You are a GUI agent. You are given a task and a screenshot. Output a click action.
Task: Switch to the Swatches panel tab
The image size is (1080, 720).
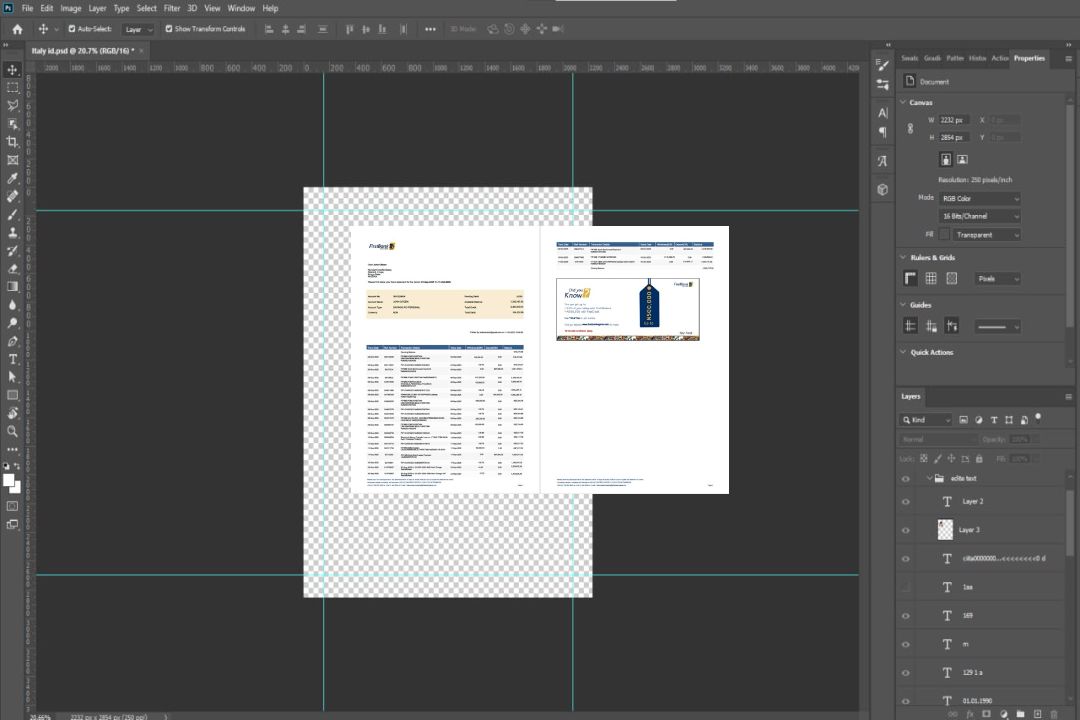(908, 58)
